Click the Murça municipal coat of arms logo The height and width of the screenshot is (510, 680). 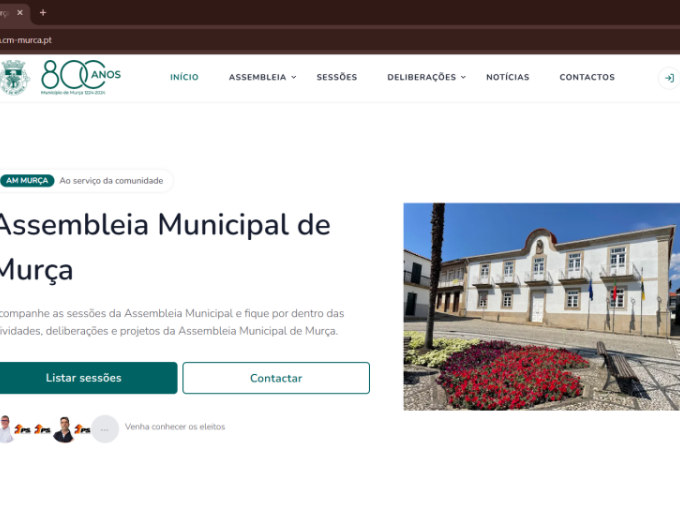pyautogui.click(x=14, y=77)
